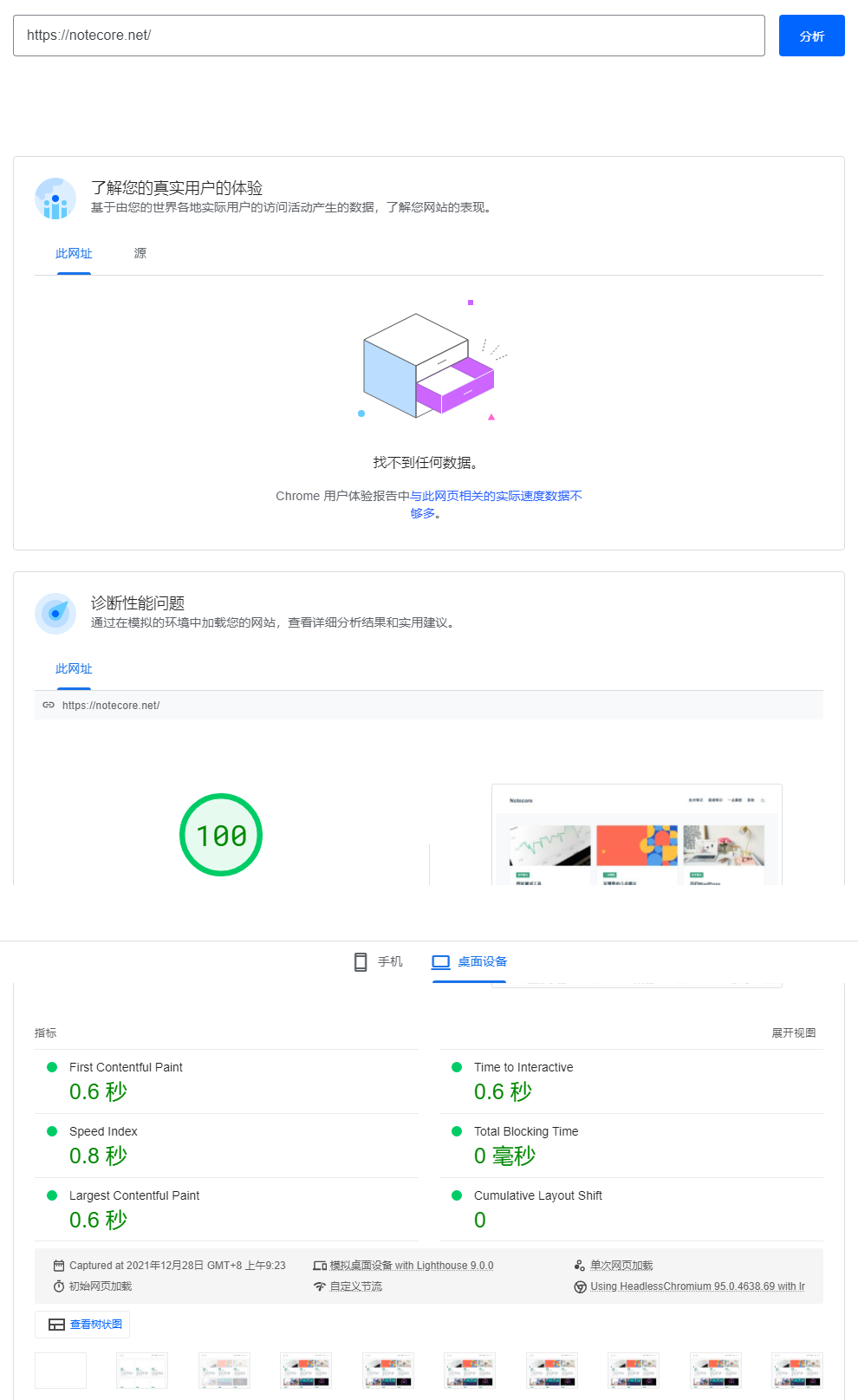
Task: Click the last filmstrip thumbnail
Action: 796,1371
